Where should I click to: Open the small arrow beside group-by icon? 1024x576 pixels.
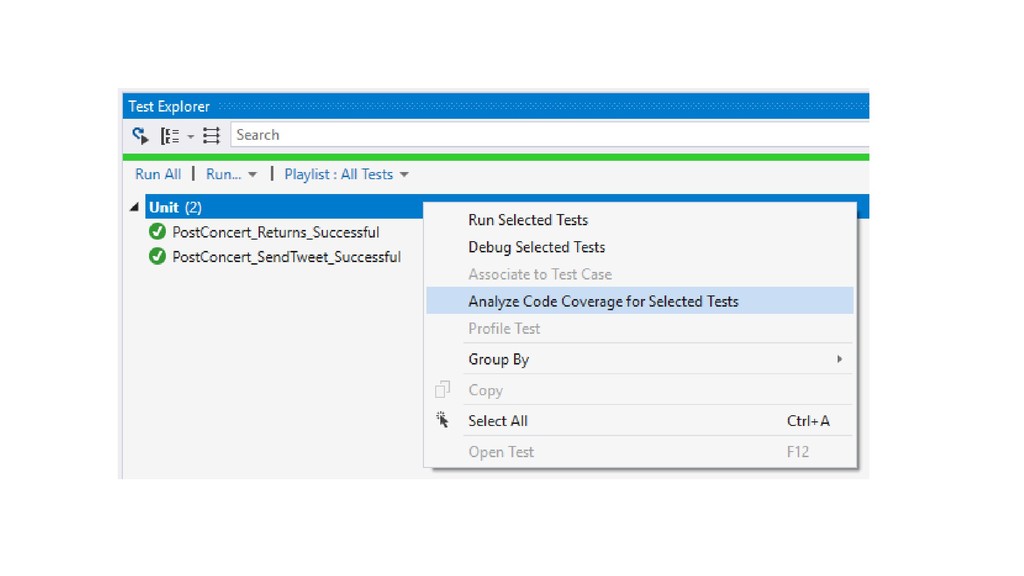pyautogui.click(x=190, y=136)
